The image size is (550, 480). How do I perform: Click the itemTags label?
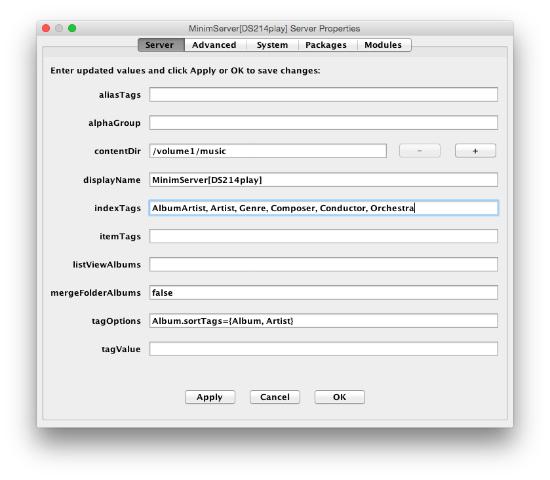(x=120, y=236)
